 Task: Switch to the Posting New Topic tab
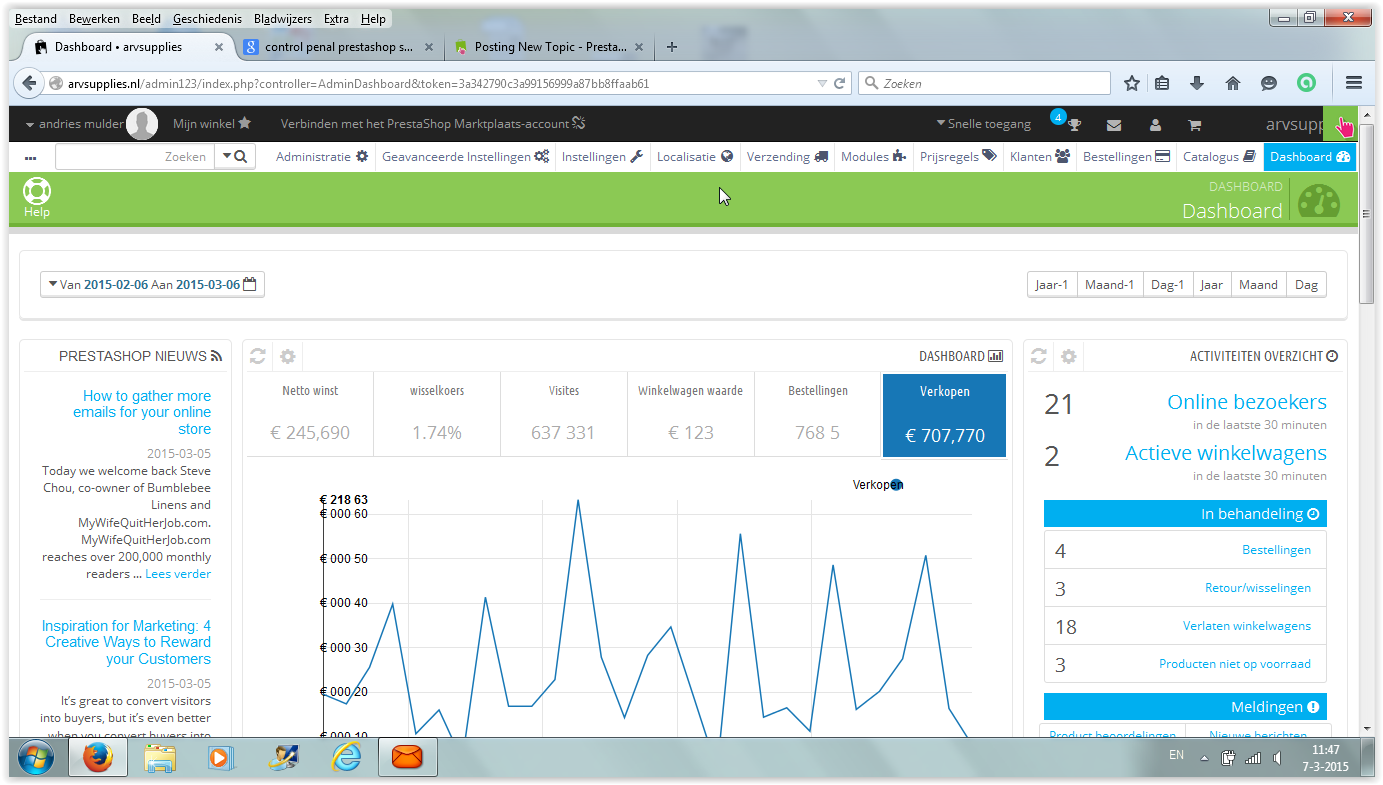[550, 47]
